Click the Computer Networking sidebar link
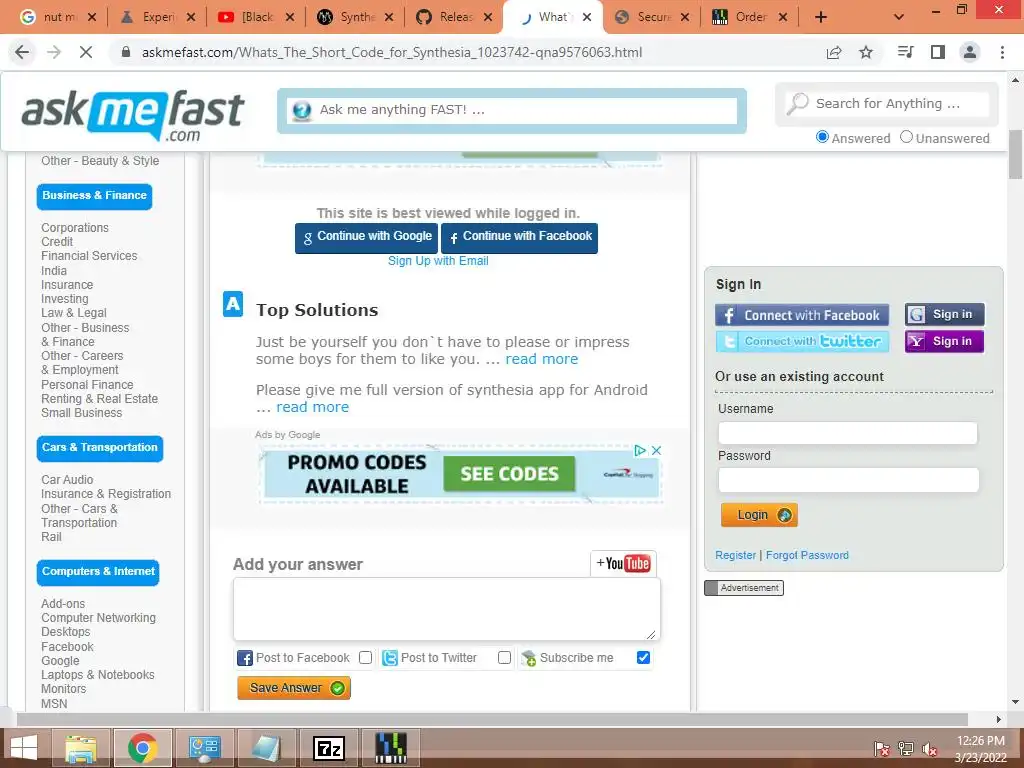Viewport: 1024px width, 768px height. pos(99,618)
